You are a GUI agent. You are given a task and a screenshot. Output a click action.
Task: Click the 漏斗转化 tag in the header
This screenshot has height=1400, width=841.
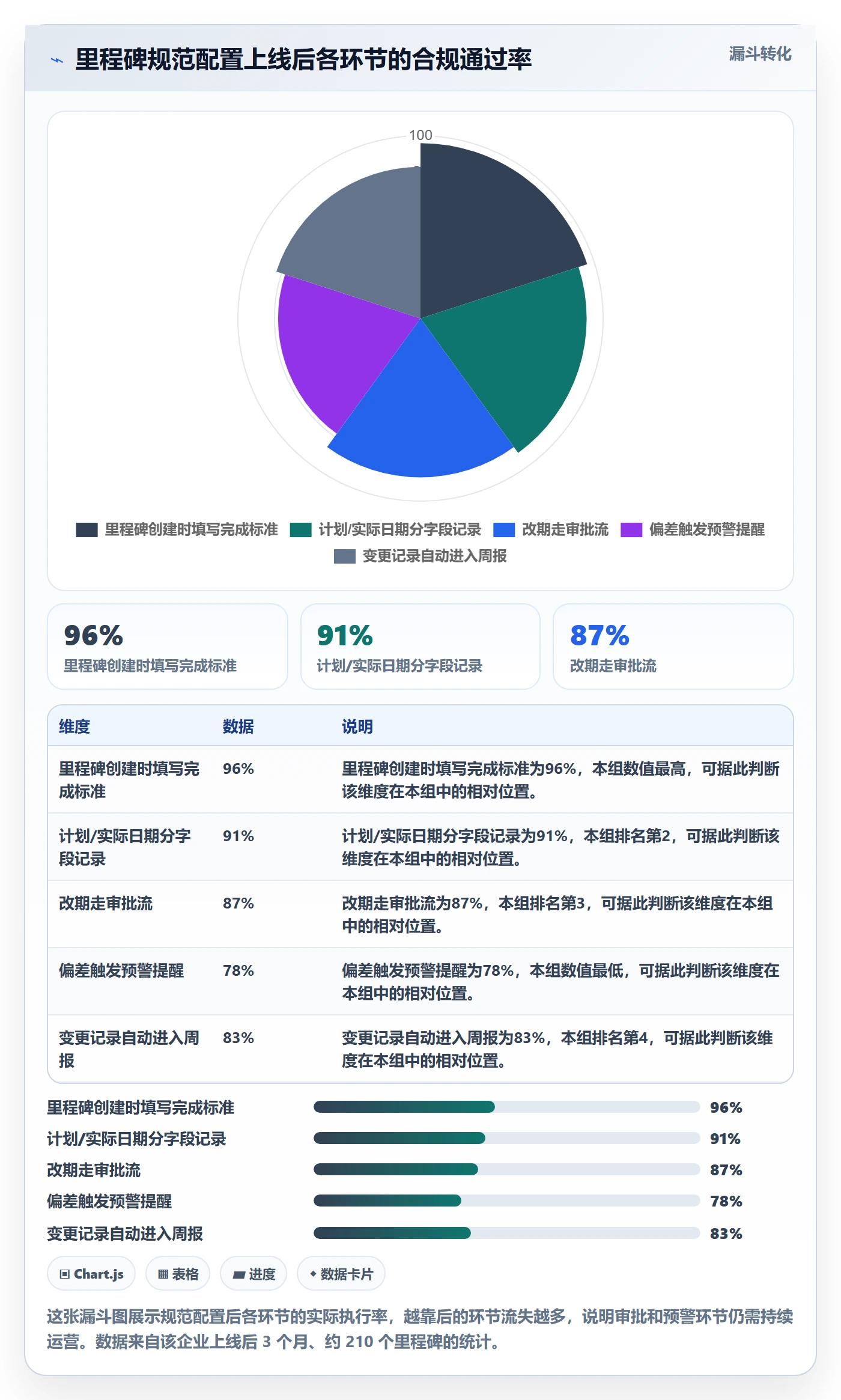pyautogui.click(x=760, y=54)
